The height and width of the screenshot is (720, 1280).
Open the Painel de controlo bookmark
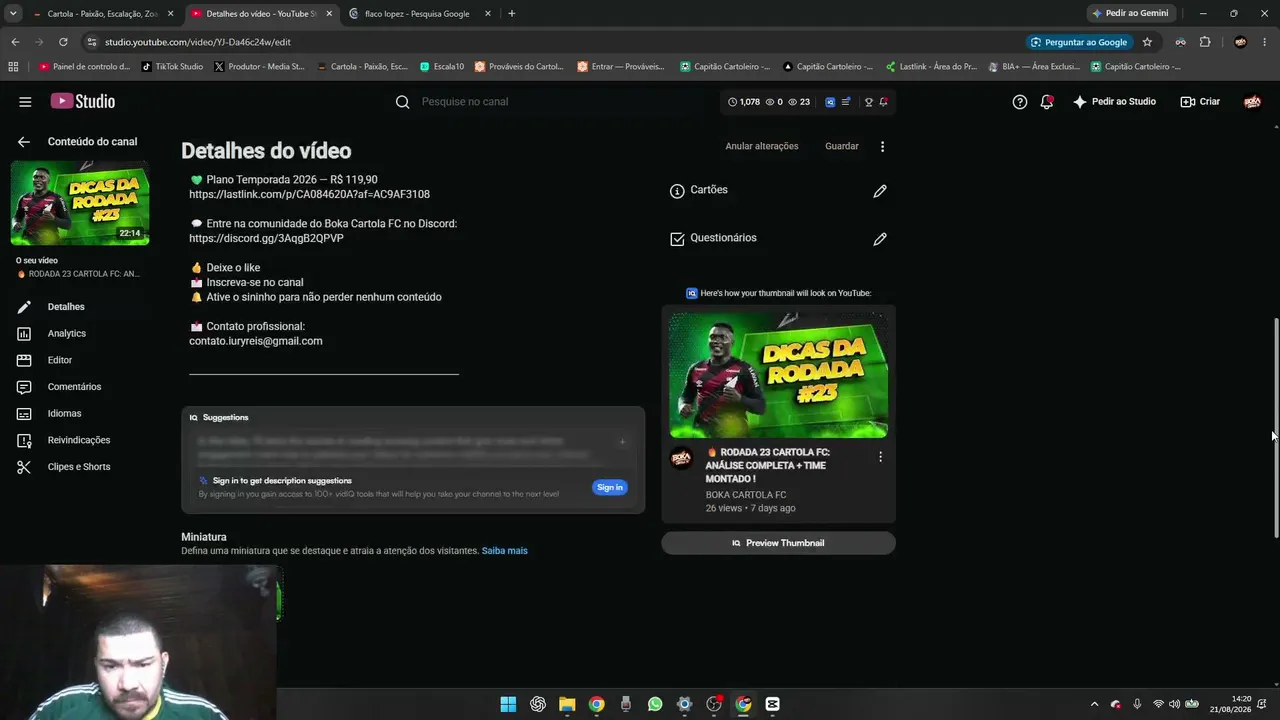coord(84,67)
